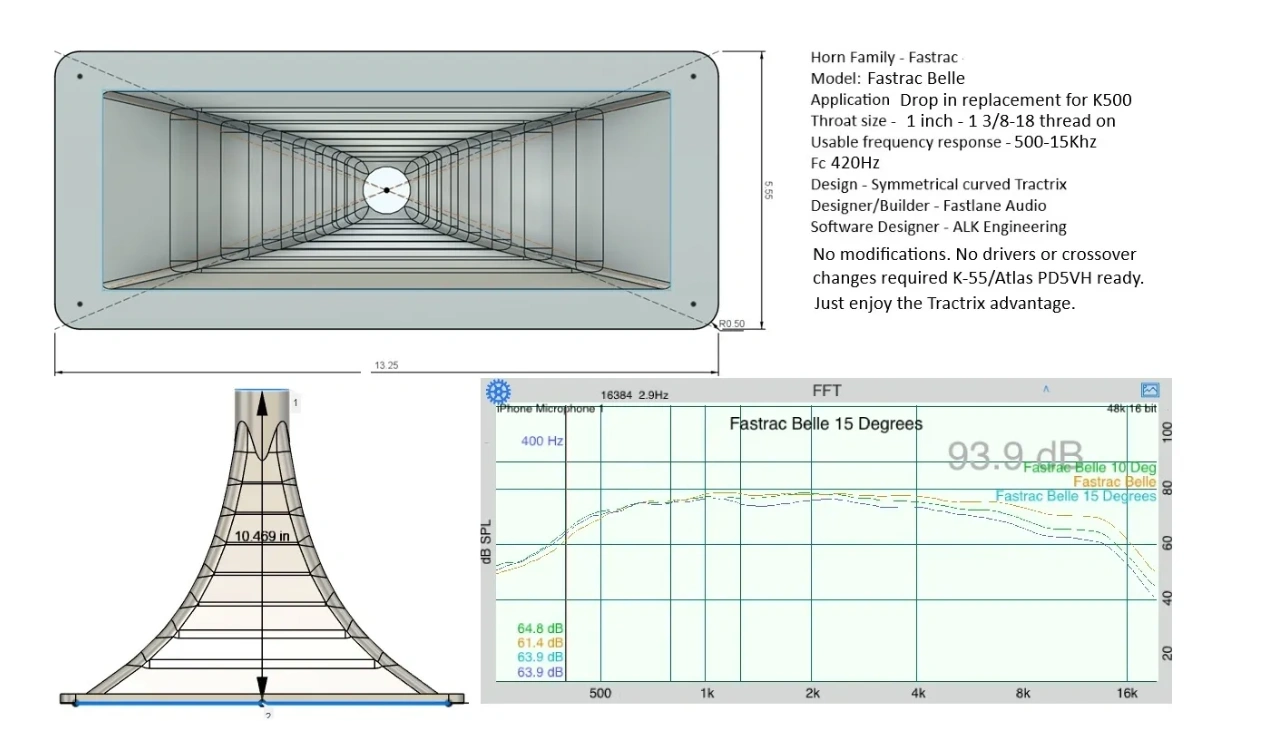The width and height of the screenshot is (1265, 756).
Task: Click the 400 Hz cursor frequency label
Action: tap(541, 441)
